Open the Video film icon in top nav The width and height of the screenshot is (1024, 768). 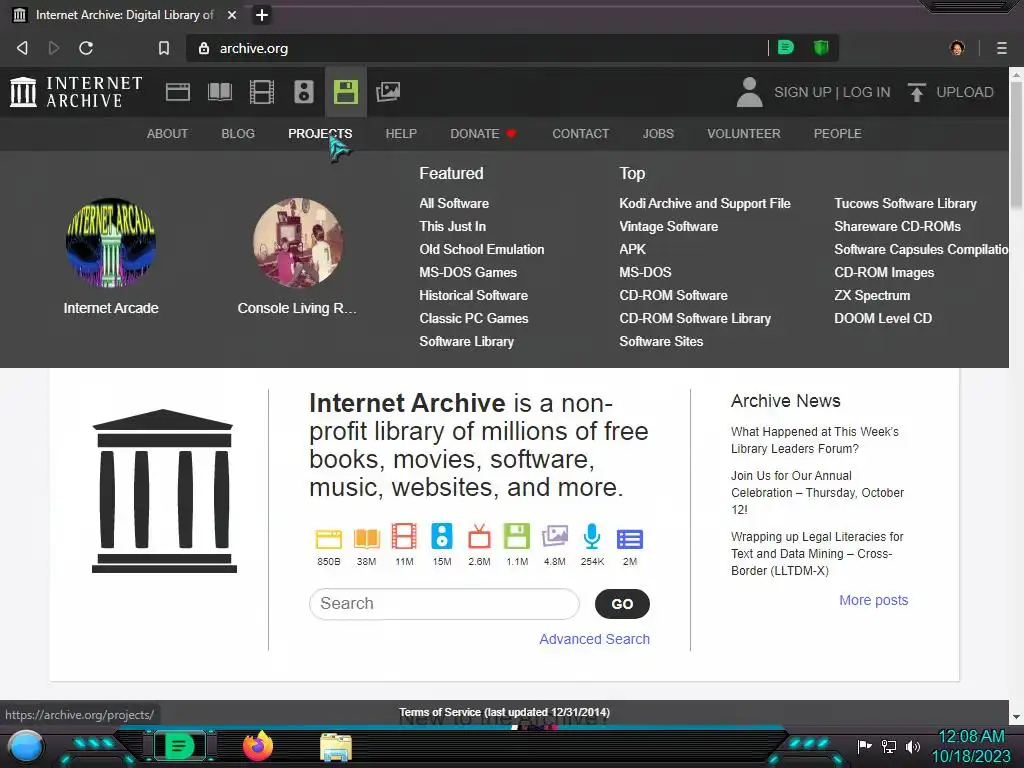pyautogui.click(x=262, y=92)
